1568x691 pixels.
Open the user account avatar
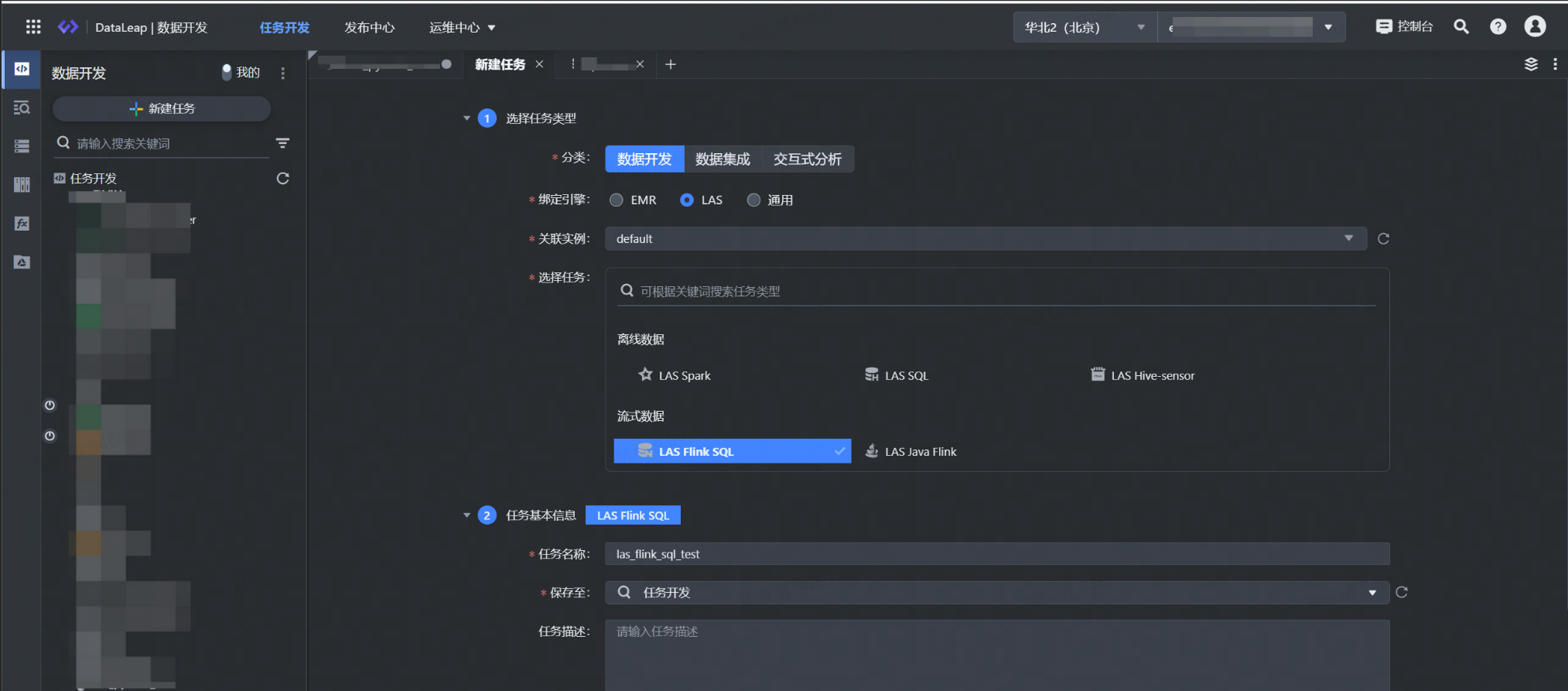click(1535, 26)
